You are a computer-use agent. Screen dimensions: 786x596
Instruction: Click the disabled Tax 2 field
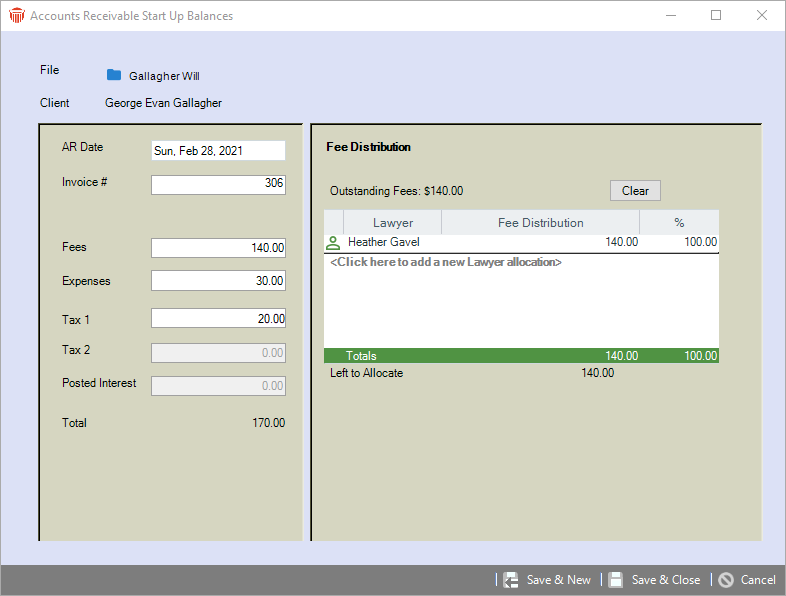point(218,353)
